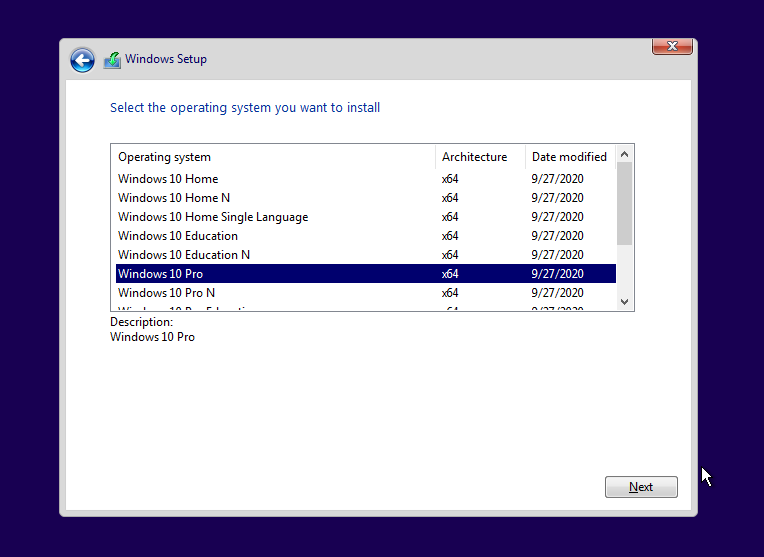Select Windows 10 Education entry

(365, 236)
